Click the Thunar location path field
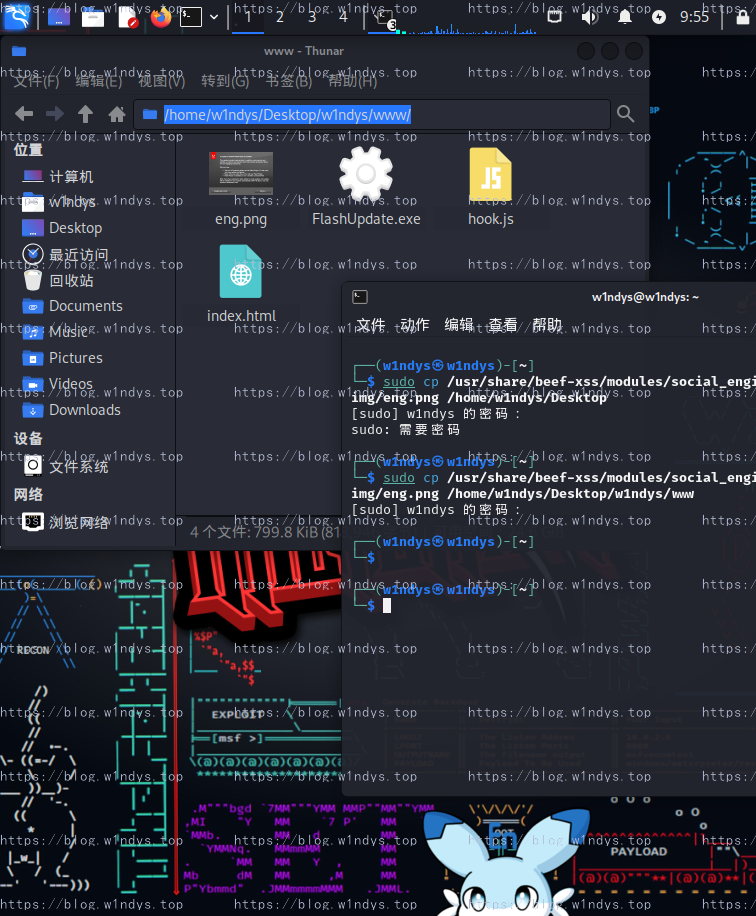This screenshot has width=756, height=916. click(372, 114)
